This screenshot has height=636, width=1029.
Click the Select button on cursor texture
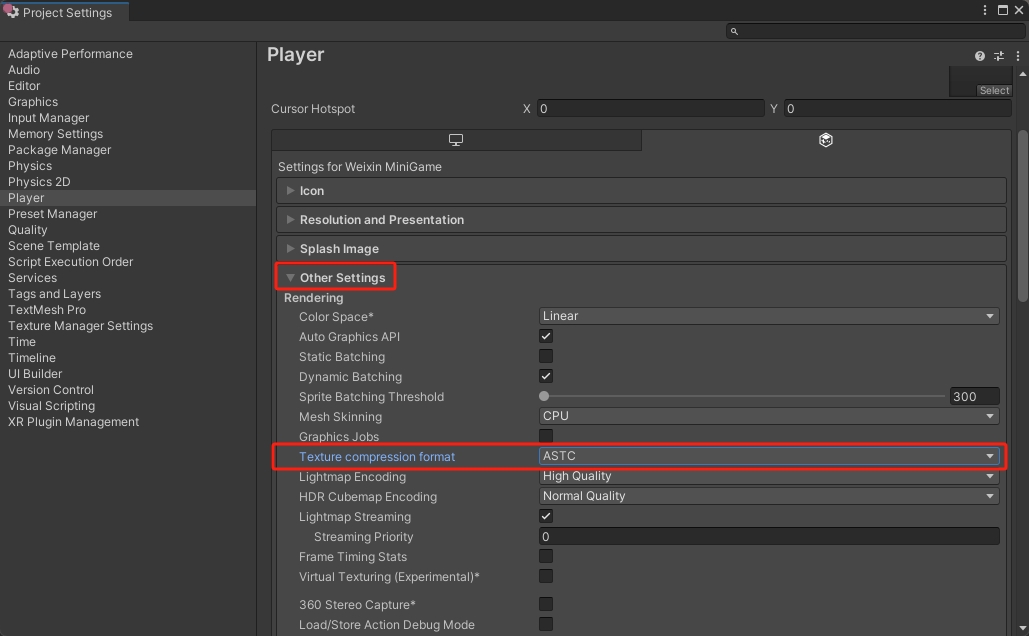pos(994,91)
